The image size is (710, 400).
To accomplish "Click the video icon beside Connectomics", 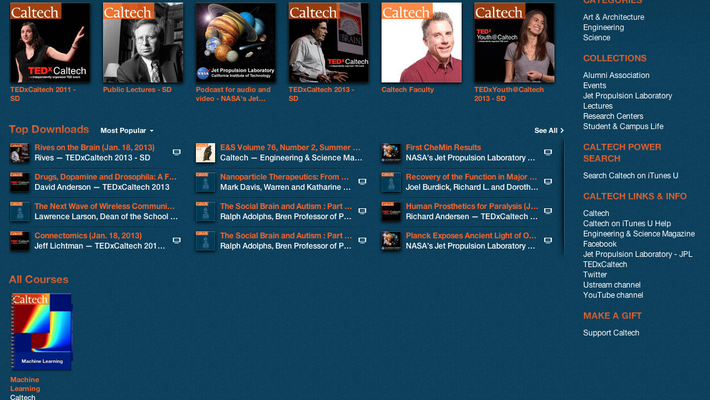I will coord(177,241).
